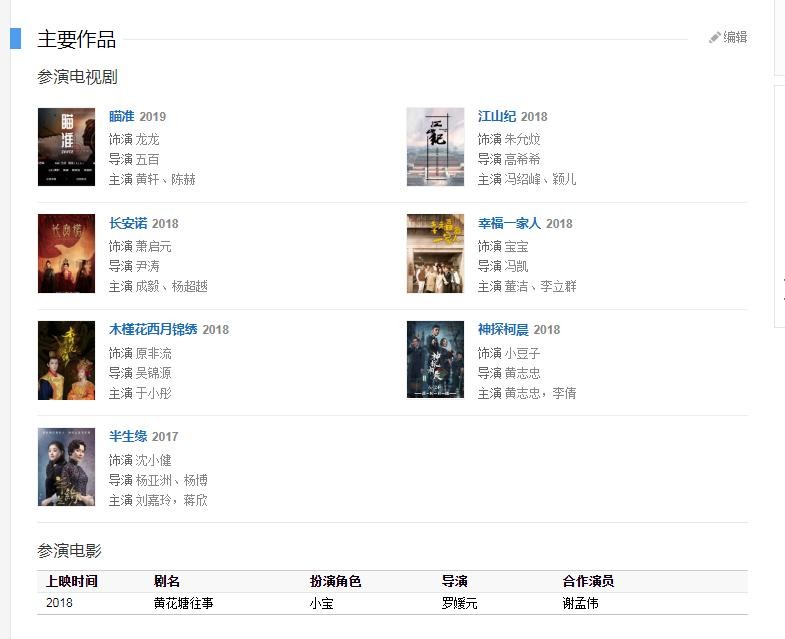Image resolution: width=785 pixels, height=639 pixels.
Task: Click the 剧名 column header
Action: coord(167,581)
